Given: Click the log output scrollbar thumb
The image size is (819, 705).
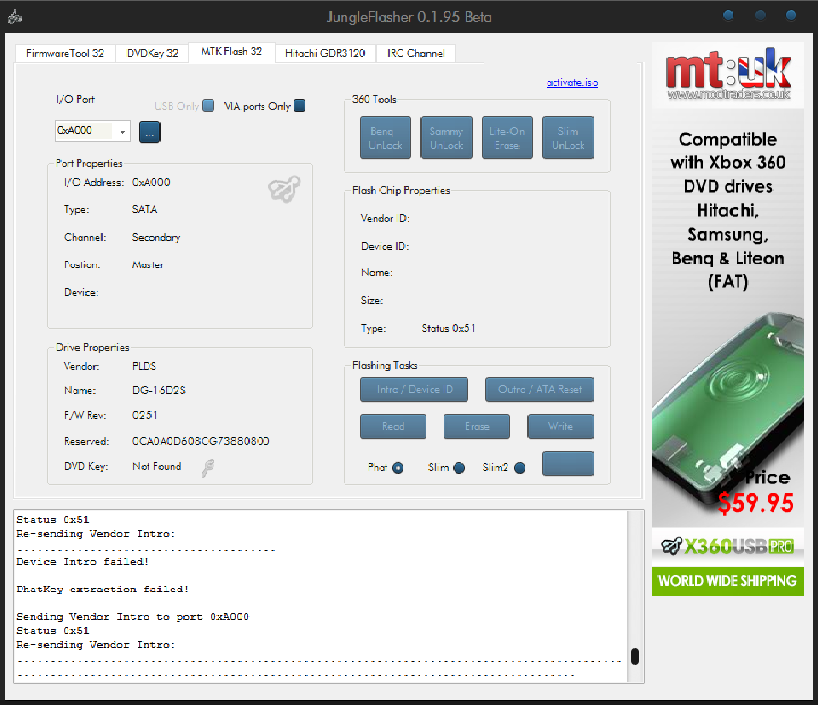Looking at the screenshot, I should (635, 658).
